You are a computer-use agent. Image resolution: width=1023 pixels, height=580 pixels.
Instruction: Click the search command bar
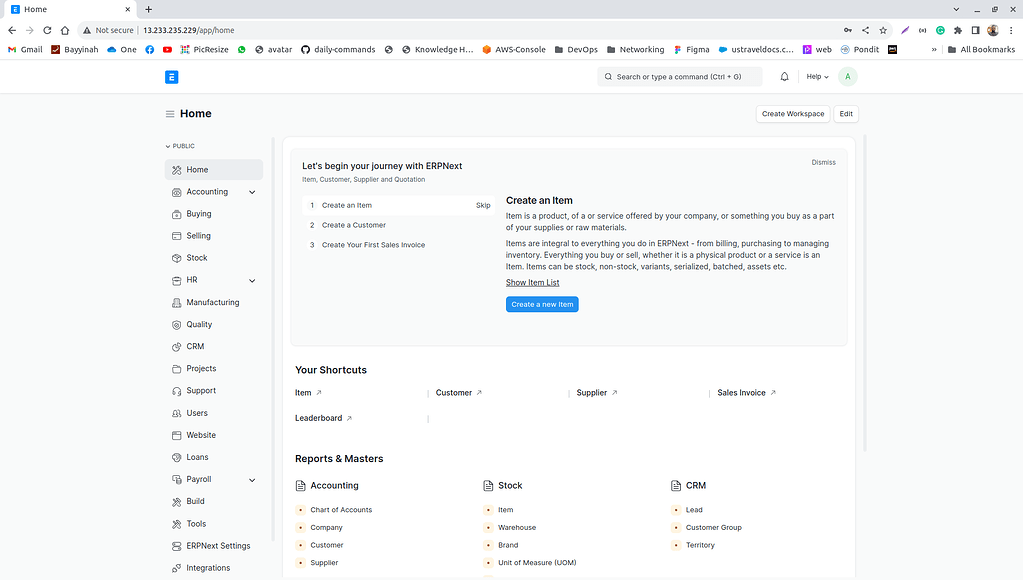[x=679, y=76]
